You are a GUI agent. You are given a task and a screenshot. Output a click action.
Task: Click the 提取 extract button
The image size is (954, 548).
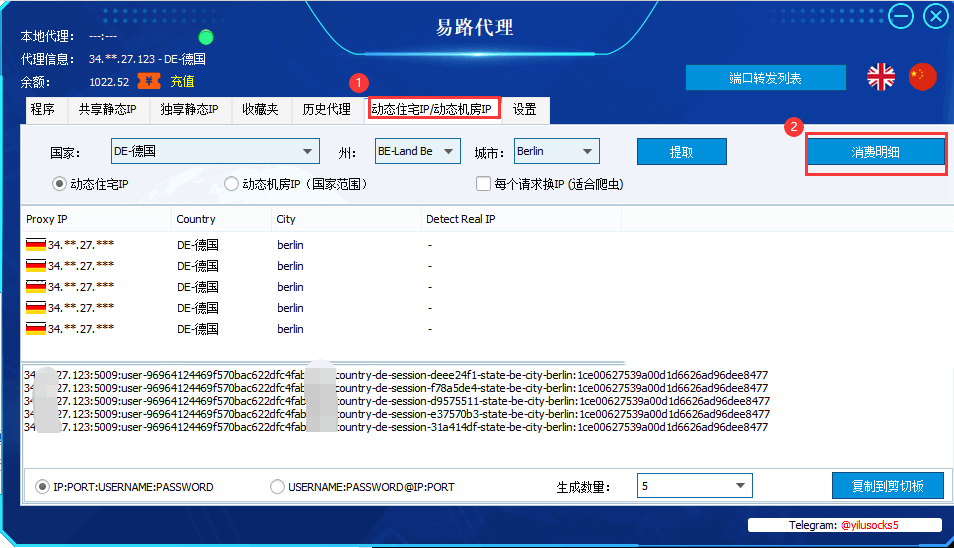click(x=681, y=152)
